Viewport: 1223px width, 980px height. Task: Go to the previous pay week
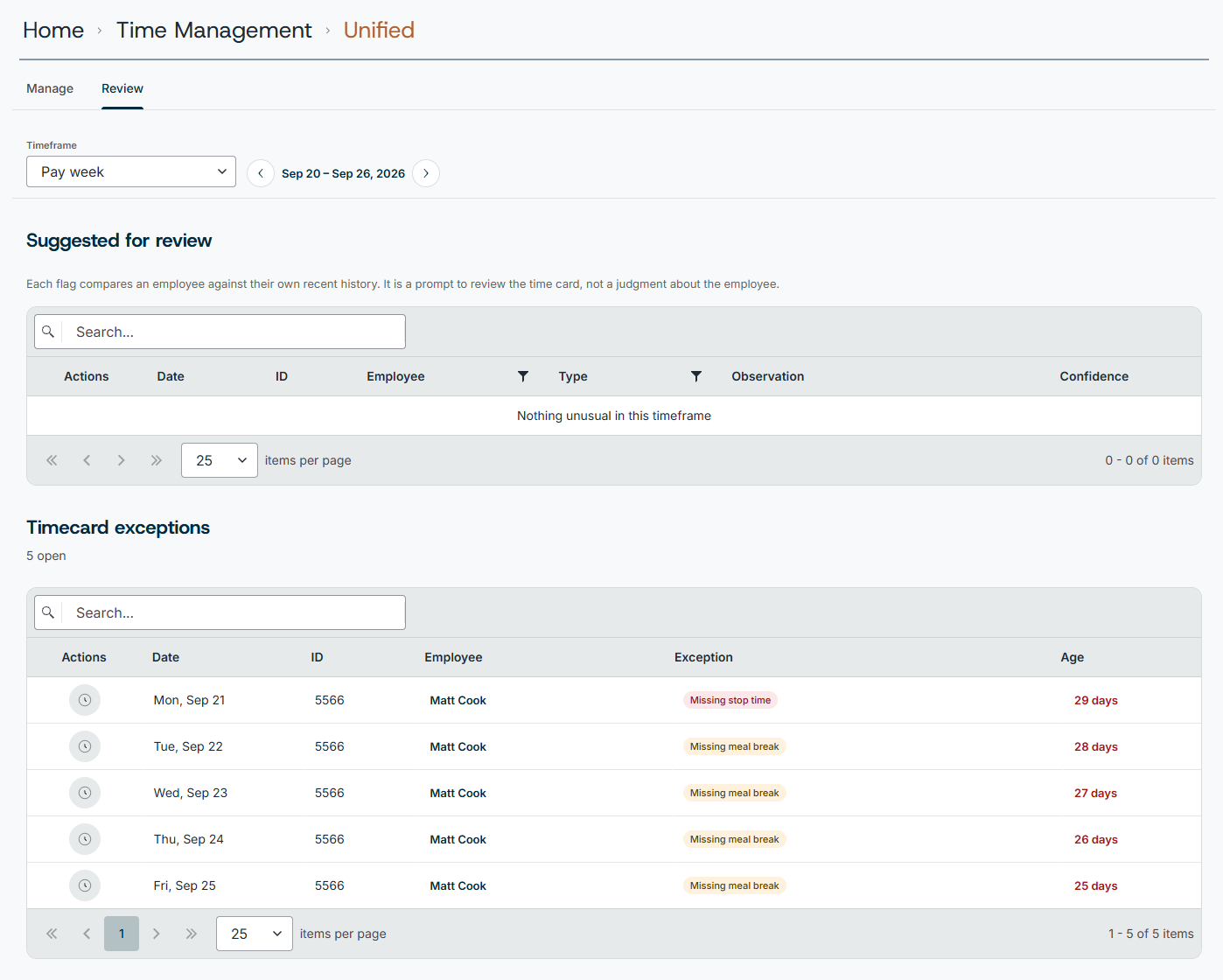[261, 173]
